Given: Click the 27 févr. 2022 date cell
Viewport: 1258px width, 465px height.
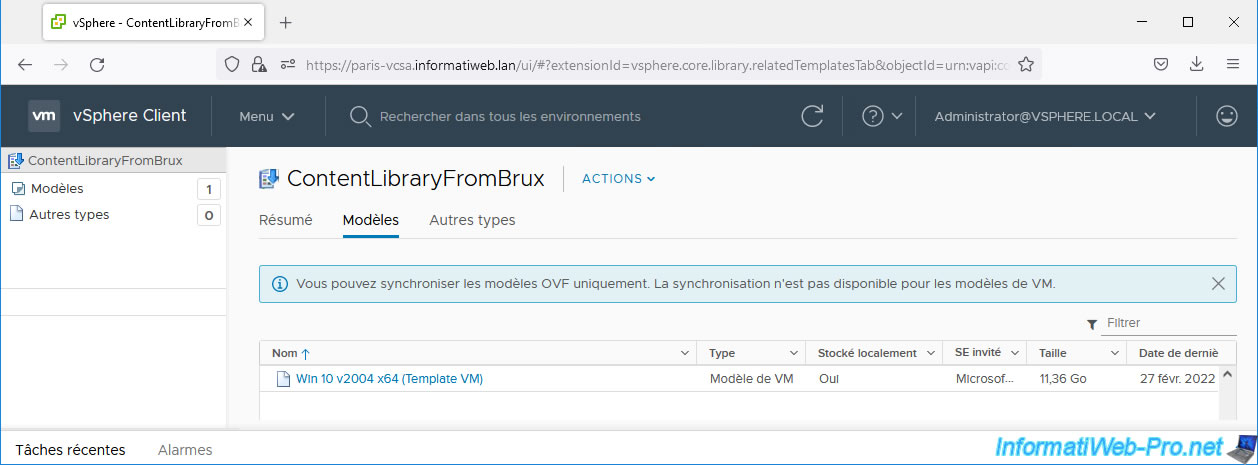Looking at the screenshot, I should pos(1179,379).
